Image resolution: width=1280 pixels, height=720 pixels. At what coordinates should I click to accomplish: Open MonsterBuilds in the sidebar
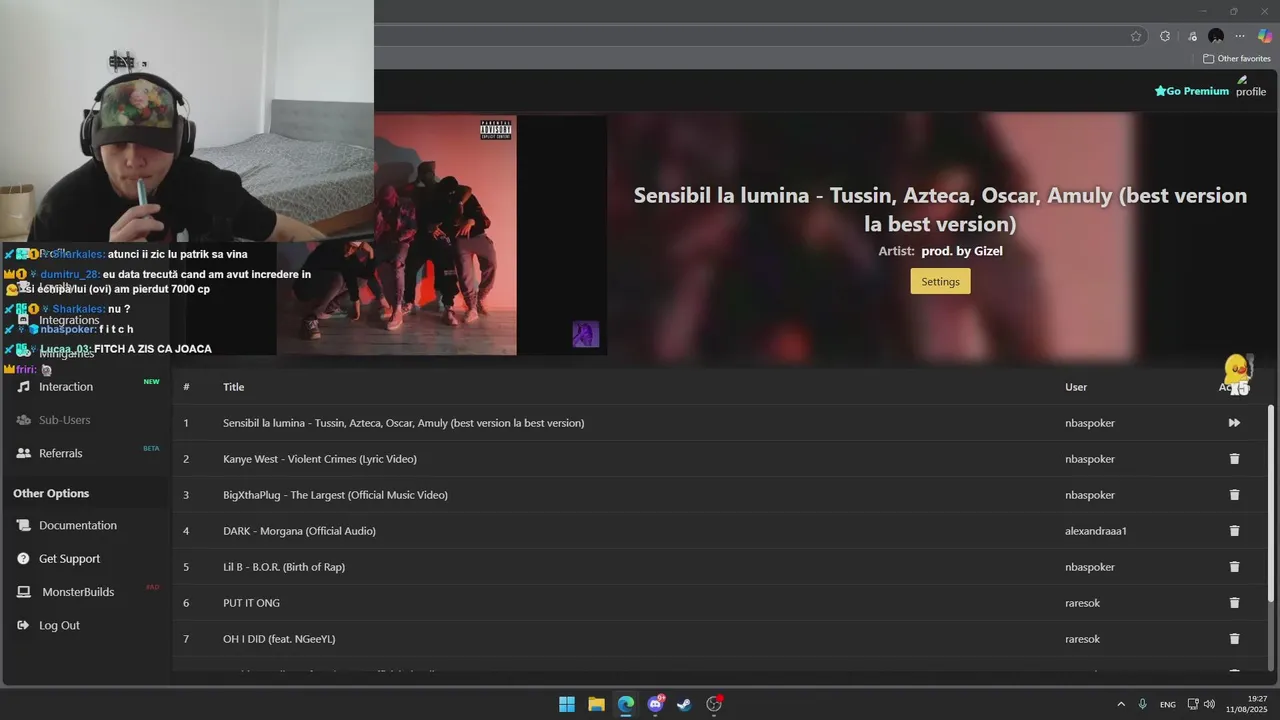(x=78, y=592)
